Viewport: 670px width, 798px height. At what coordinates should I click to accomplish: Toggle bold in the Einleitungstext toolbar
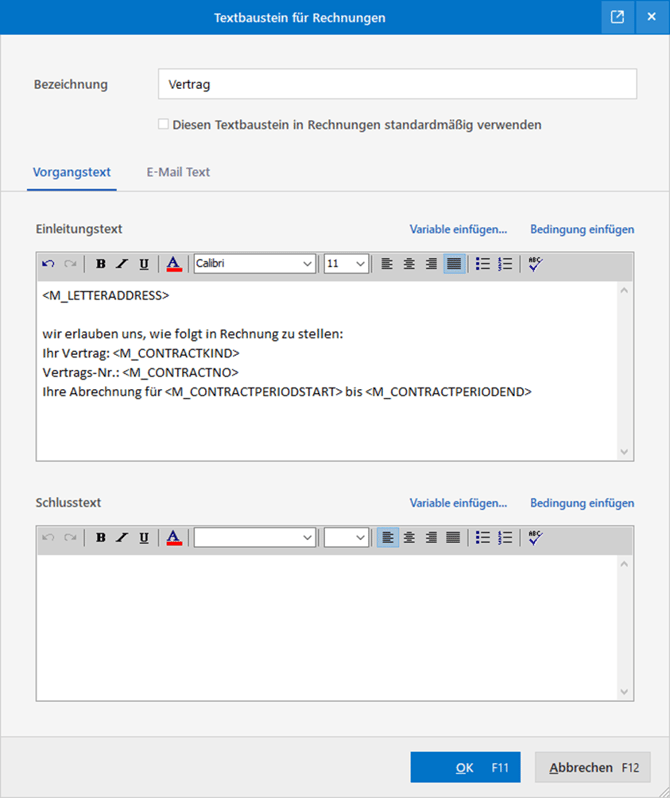click(101, 264)
